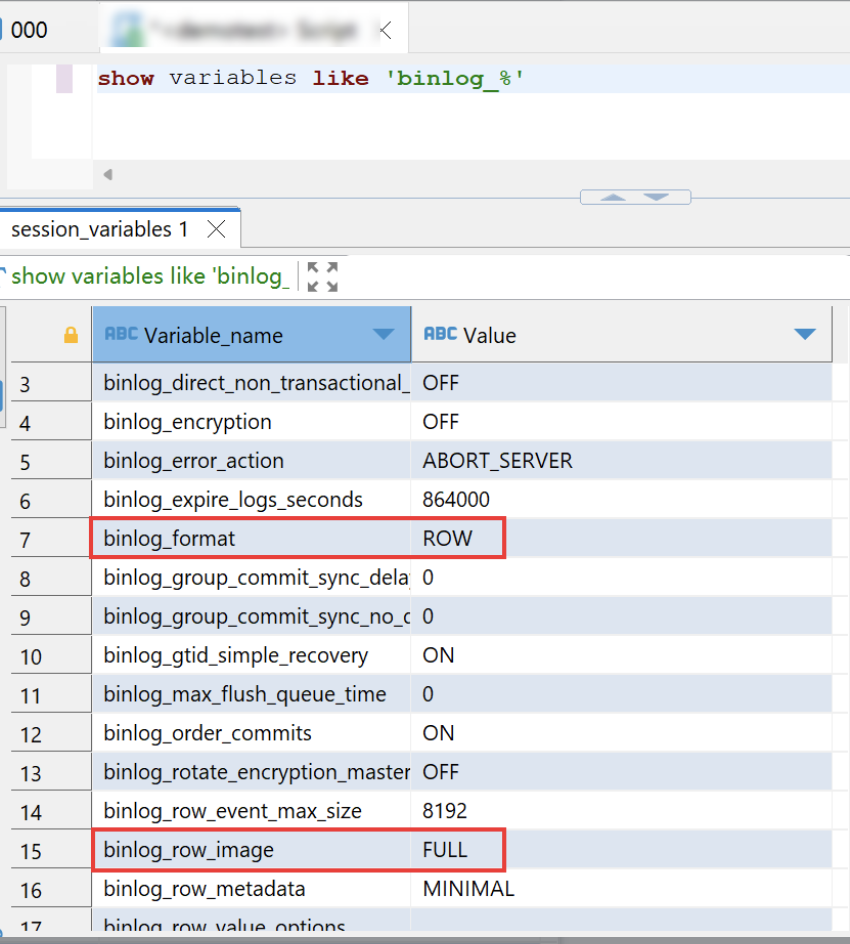Click the pink marker in the editor margin
850x944 pixels.
click(64, 77)
